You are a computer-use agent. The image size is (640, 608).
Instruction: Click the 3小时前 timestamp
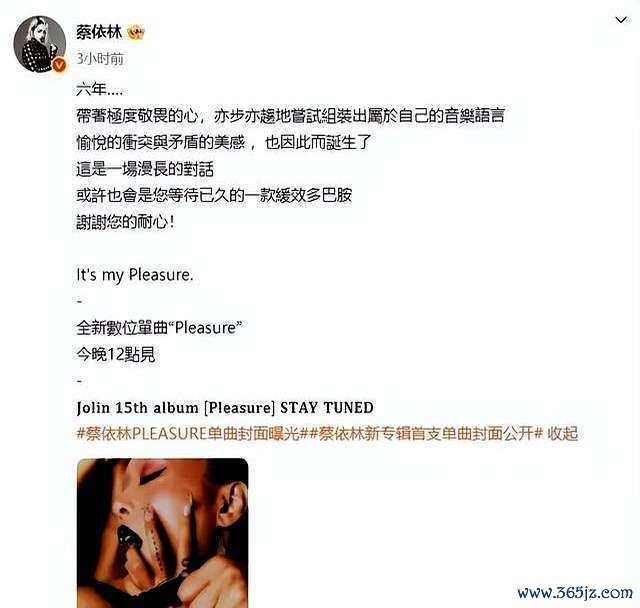(x=100, y=59)
